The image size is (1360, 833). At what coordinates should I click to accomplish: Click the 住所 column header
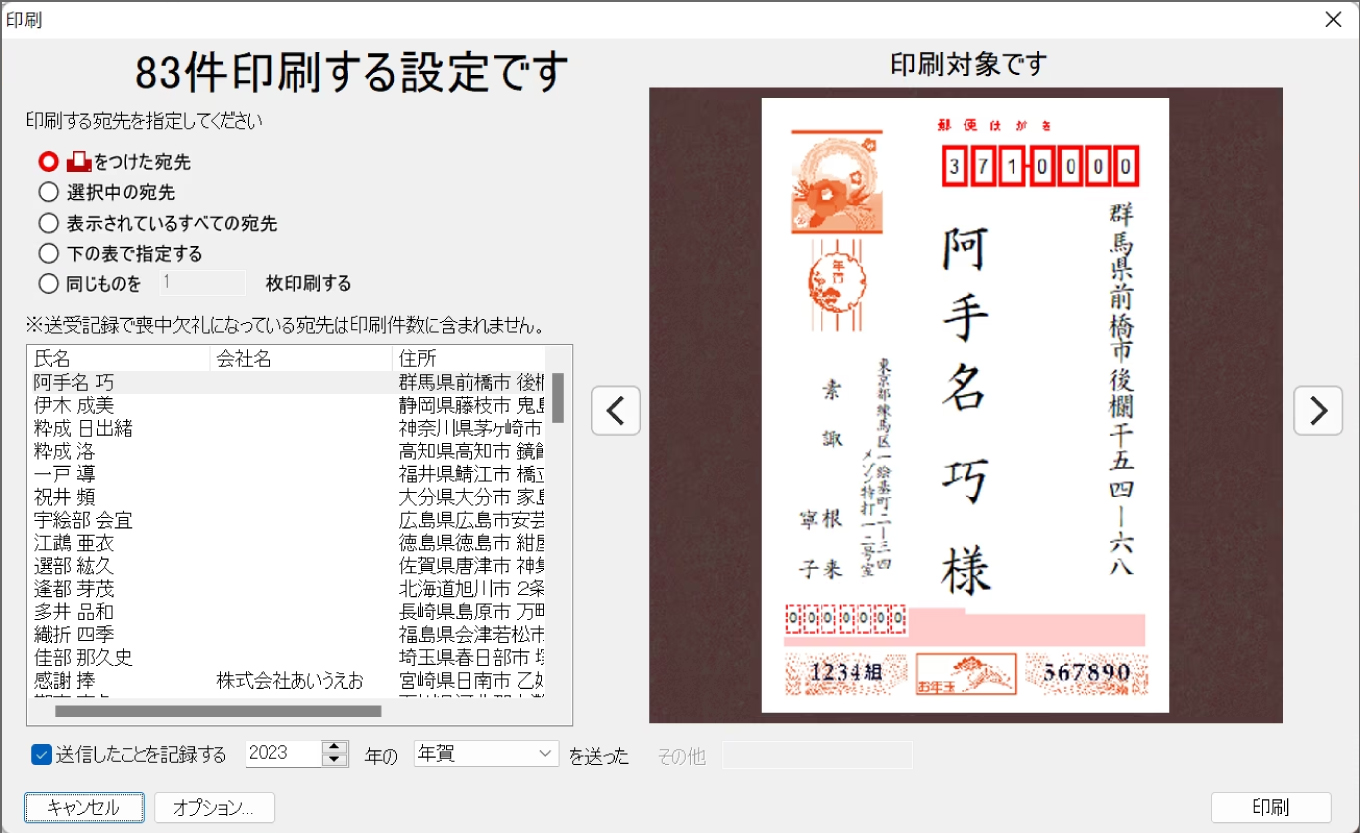468,357
